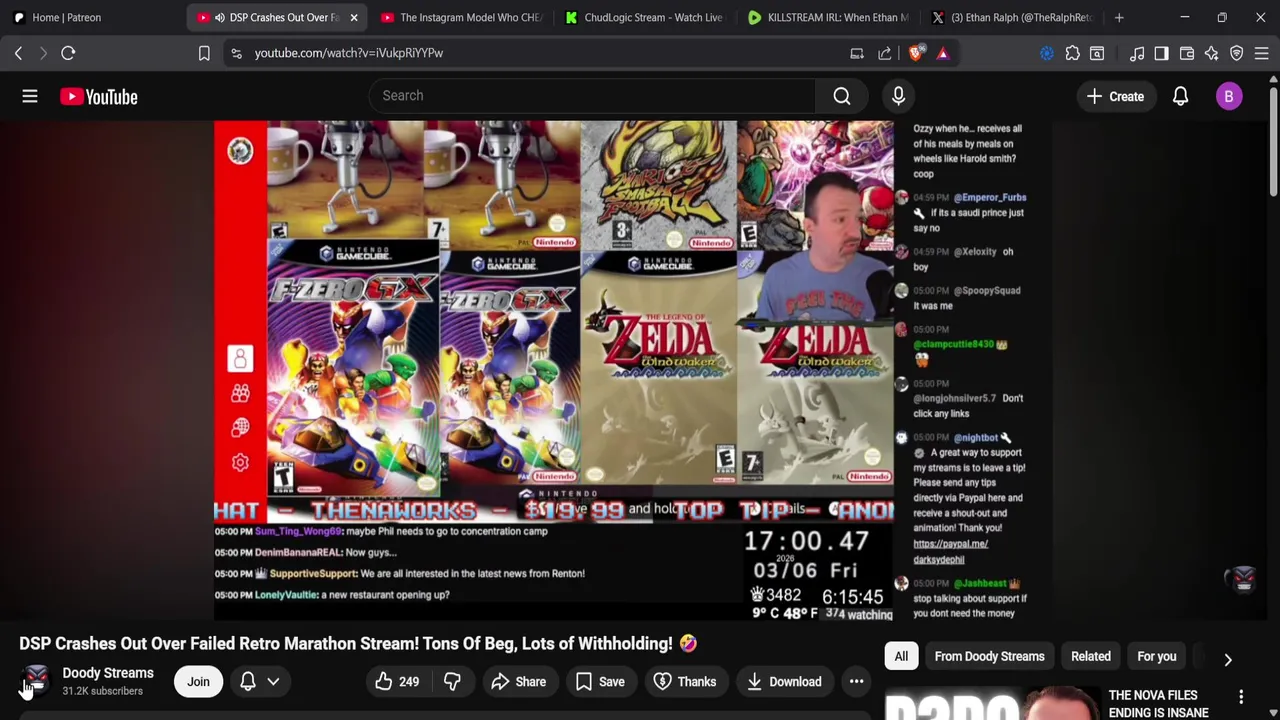Switch to ChudLogic Stream tab

[644, 17]
